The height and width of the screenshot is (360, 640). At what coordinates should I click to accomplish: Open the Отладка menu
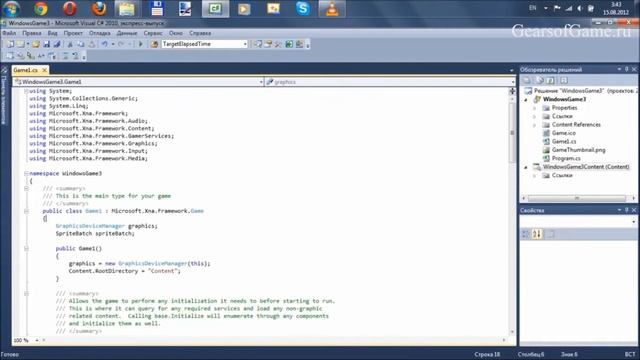pos(100,33)
